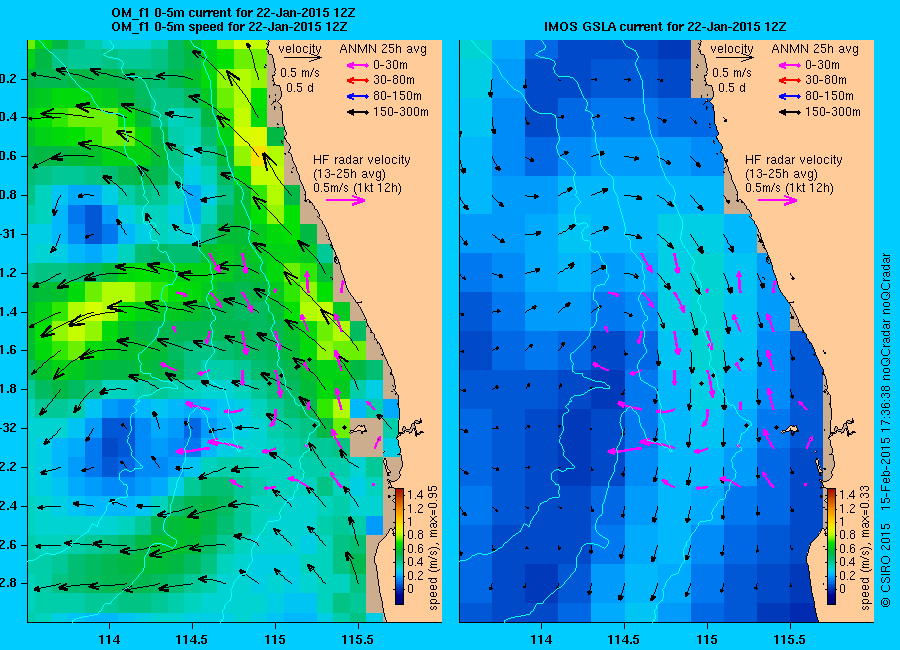The image size is (900, 650).
Task: Click '0.5m/s (1kt 12h)' text on left map
Action: tap(358, 188)
